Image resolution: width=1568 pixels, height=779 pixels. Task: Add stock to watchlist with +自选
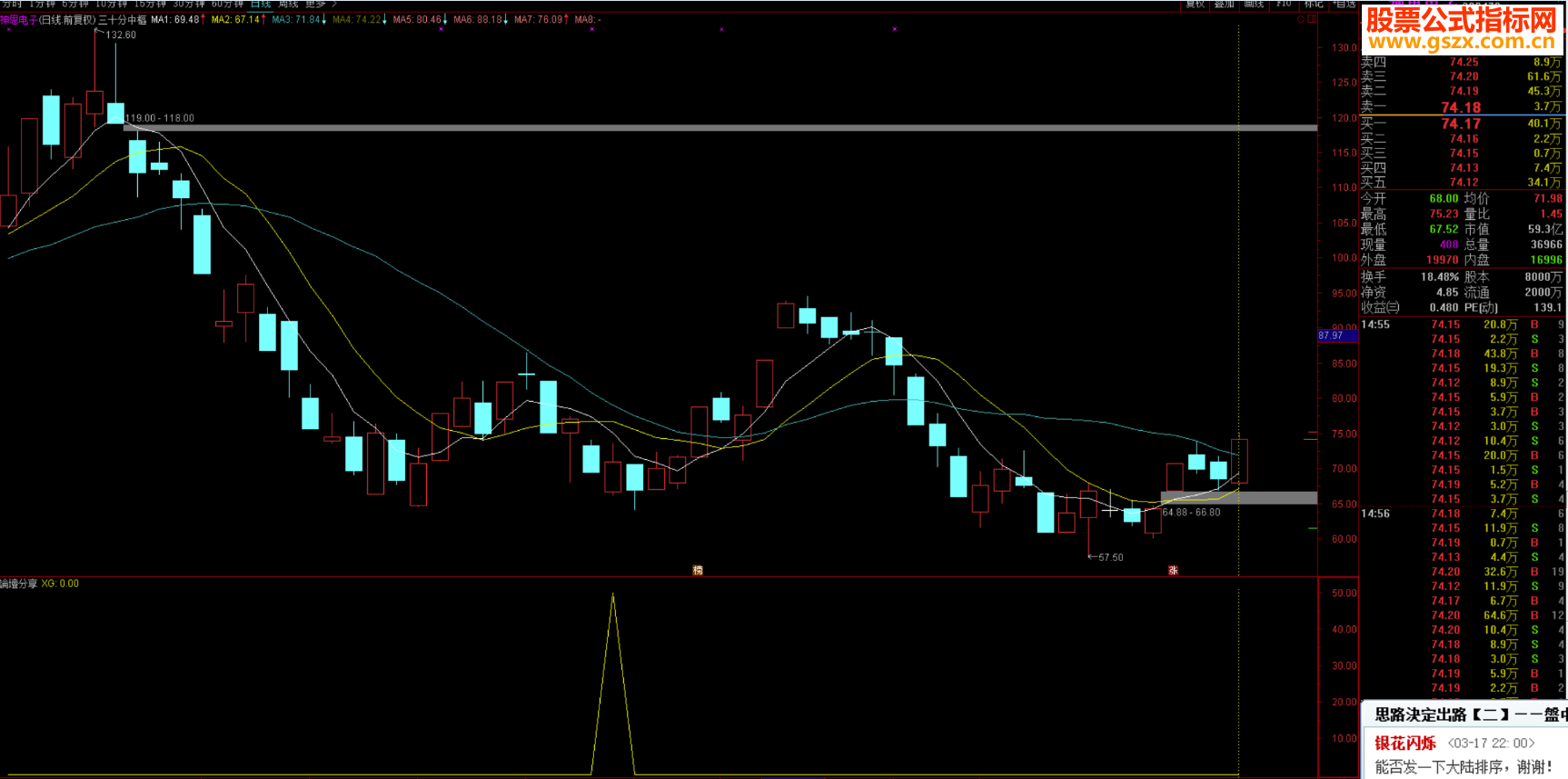(x=1344, y=4)
